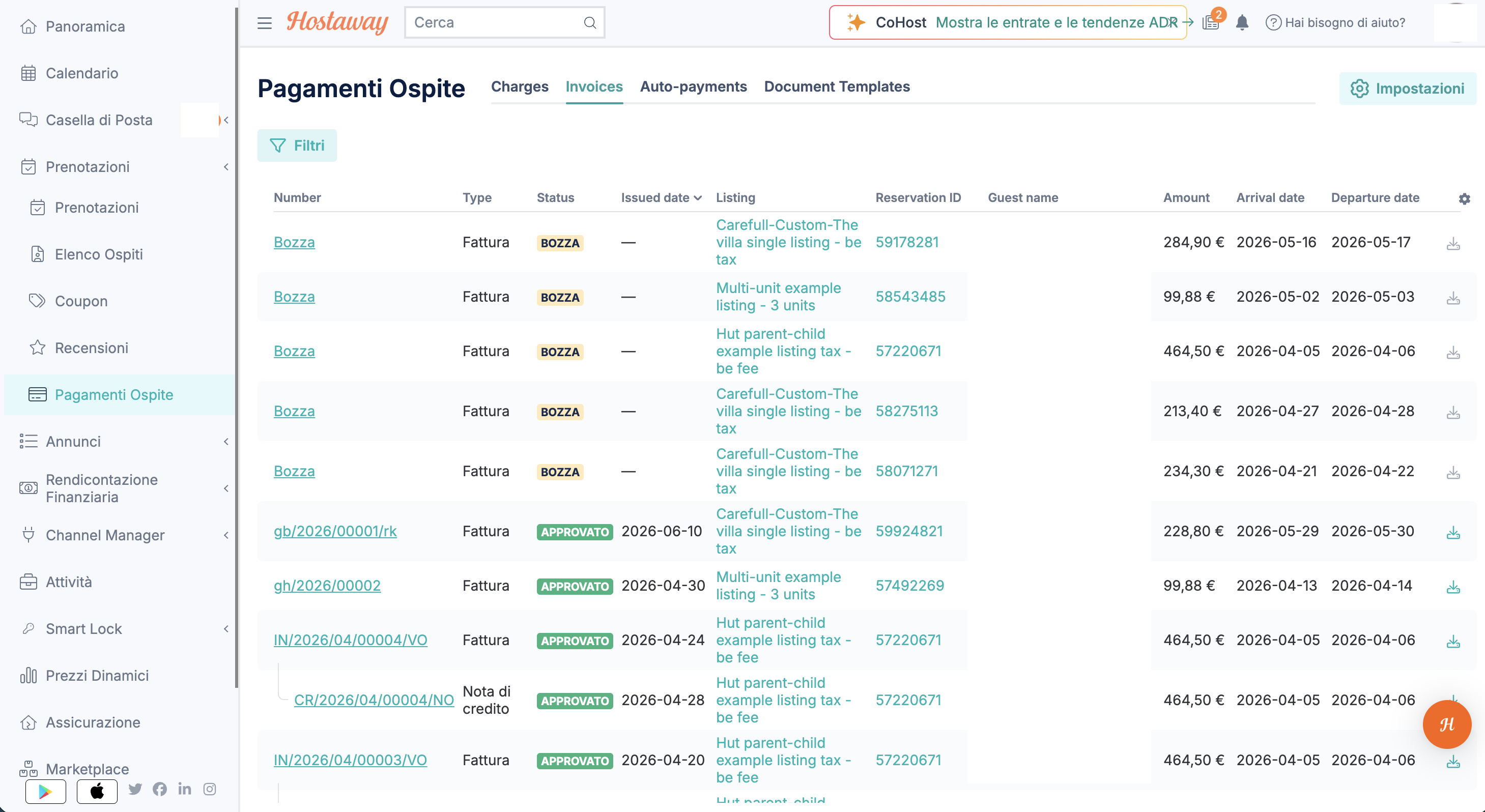Open reservation ID 59924821

coord(909,531)
